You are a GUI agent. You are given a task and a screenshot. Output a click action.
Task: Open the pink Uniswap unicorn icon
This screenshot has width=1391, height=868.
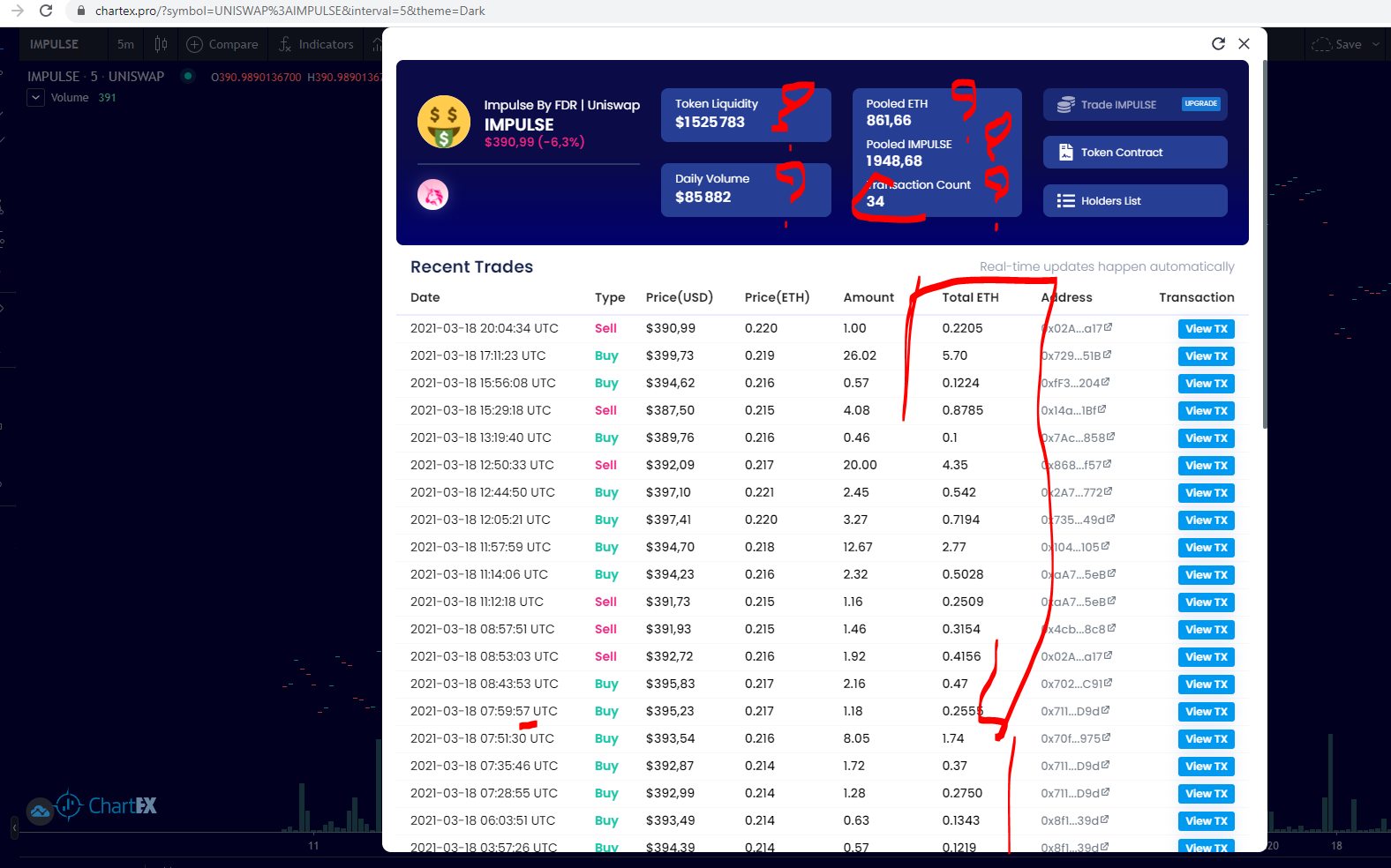[x=432, y=194]
